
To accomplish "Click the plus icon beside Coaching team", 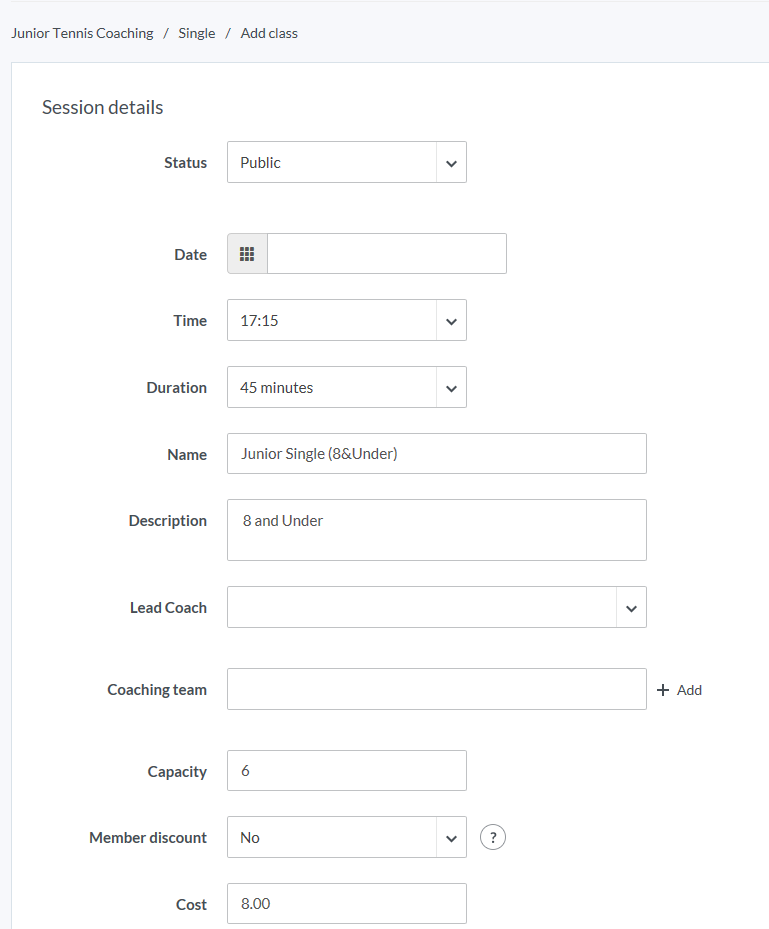I will pos(663,690).
